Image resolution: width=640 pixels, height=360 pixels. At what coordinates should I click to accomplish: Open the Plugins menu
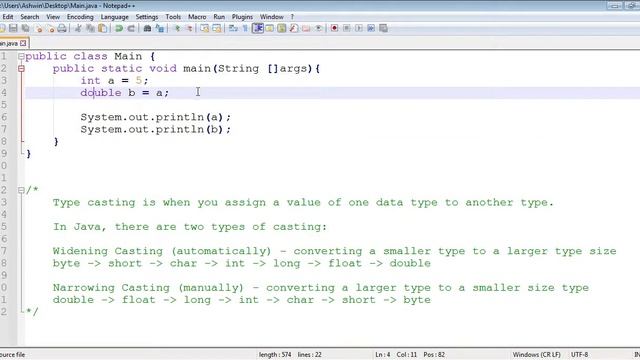(242, 17)
